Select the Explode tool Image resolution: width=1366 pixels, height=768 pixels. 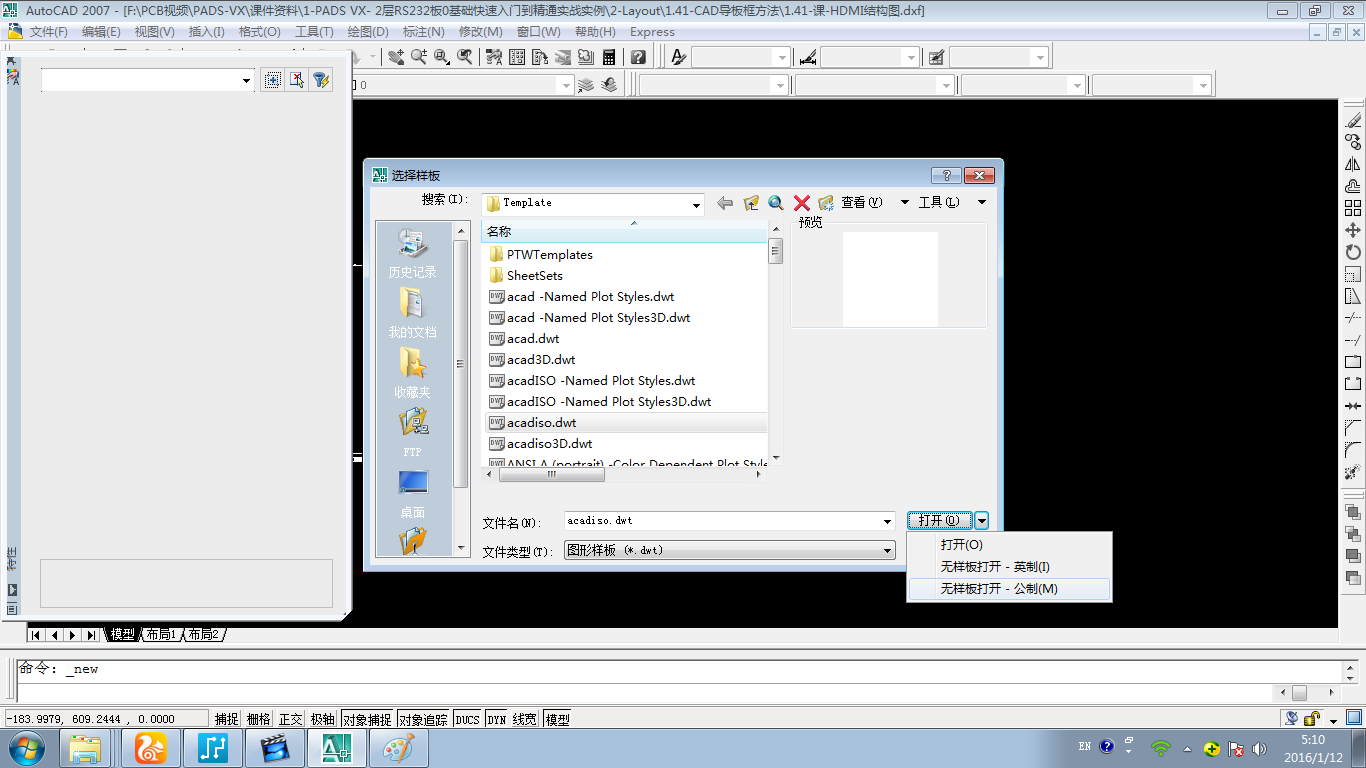click(x=1353, y=472)
